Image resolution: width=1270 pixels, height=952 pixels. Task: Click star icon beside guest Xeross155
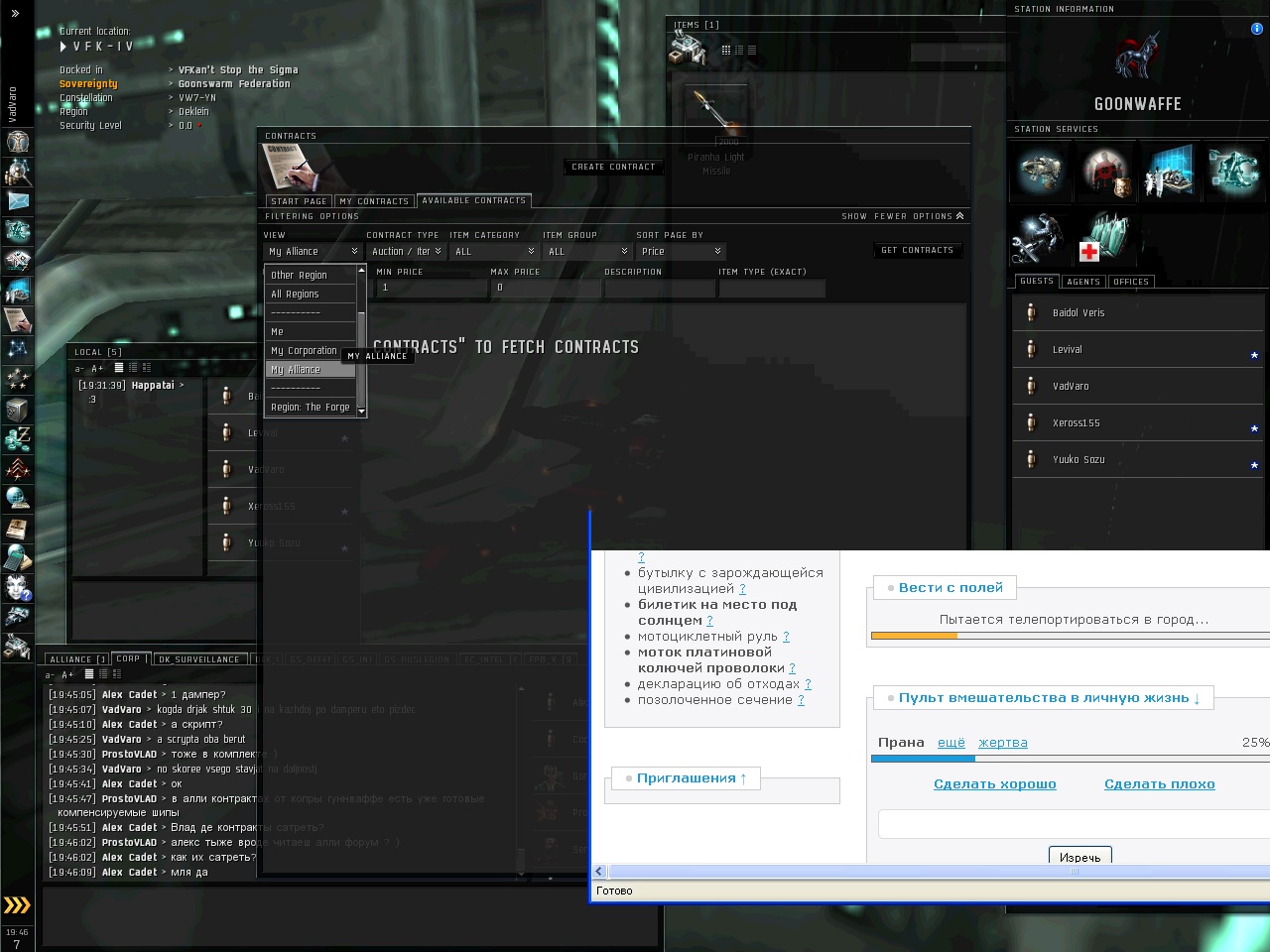[x=1254, y=428]
